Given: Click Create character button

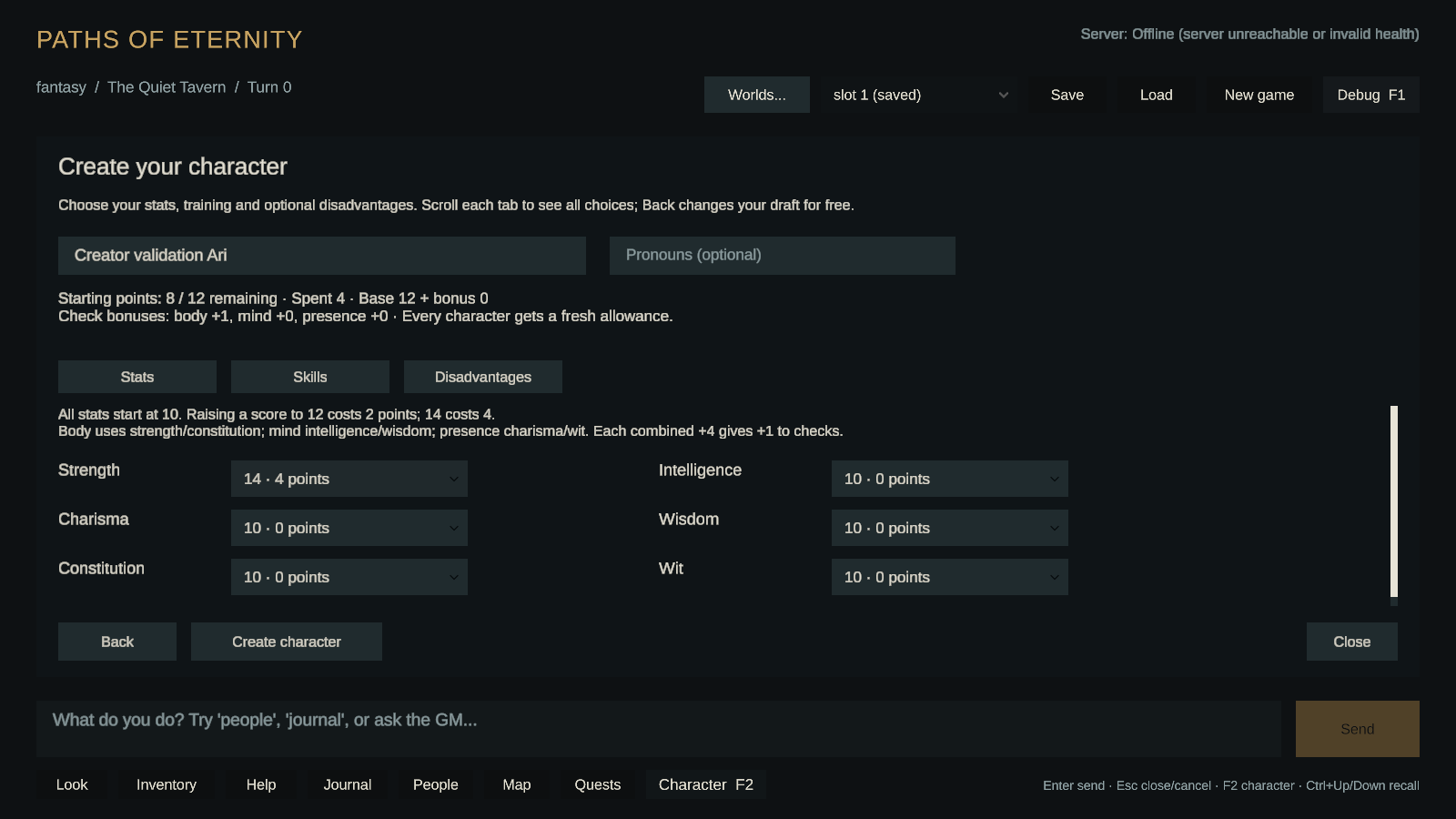Looking at the screenshot, I should 287,642.
